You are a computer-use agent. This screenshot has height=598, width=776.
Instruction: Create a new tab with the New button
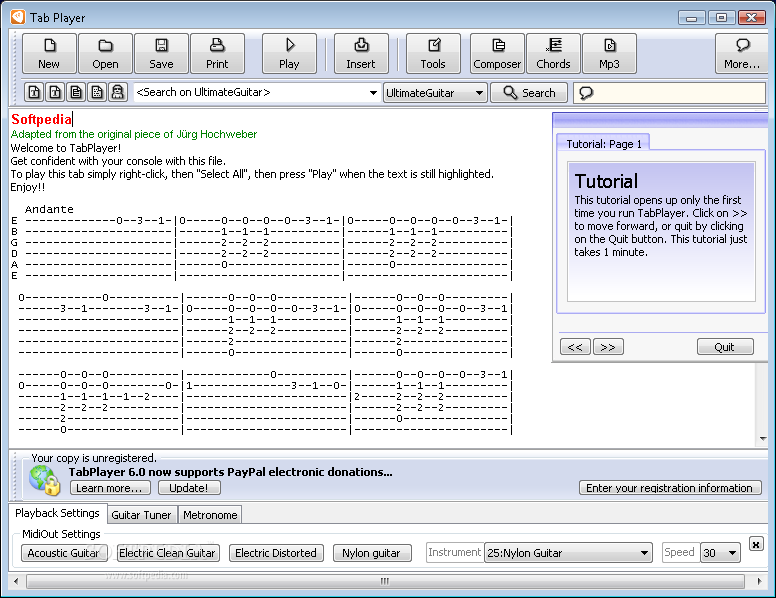(49, 53)
